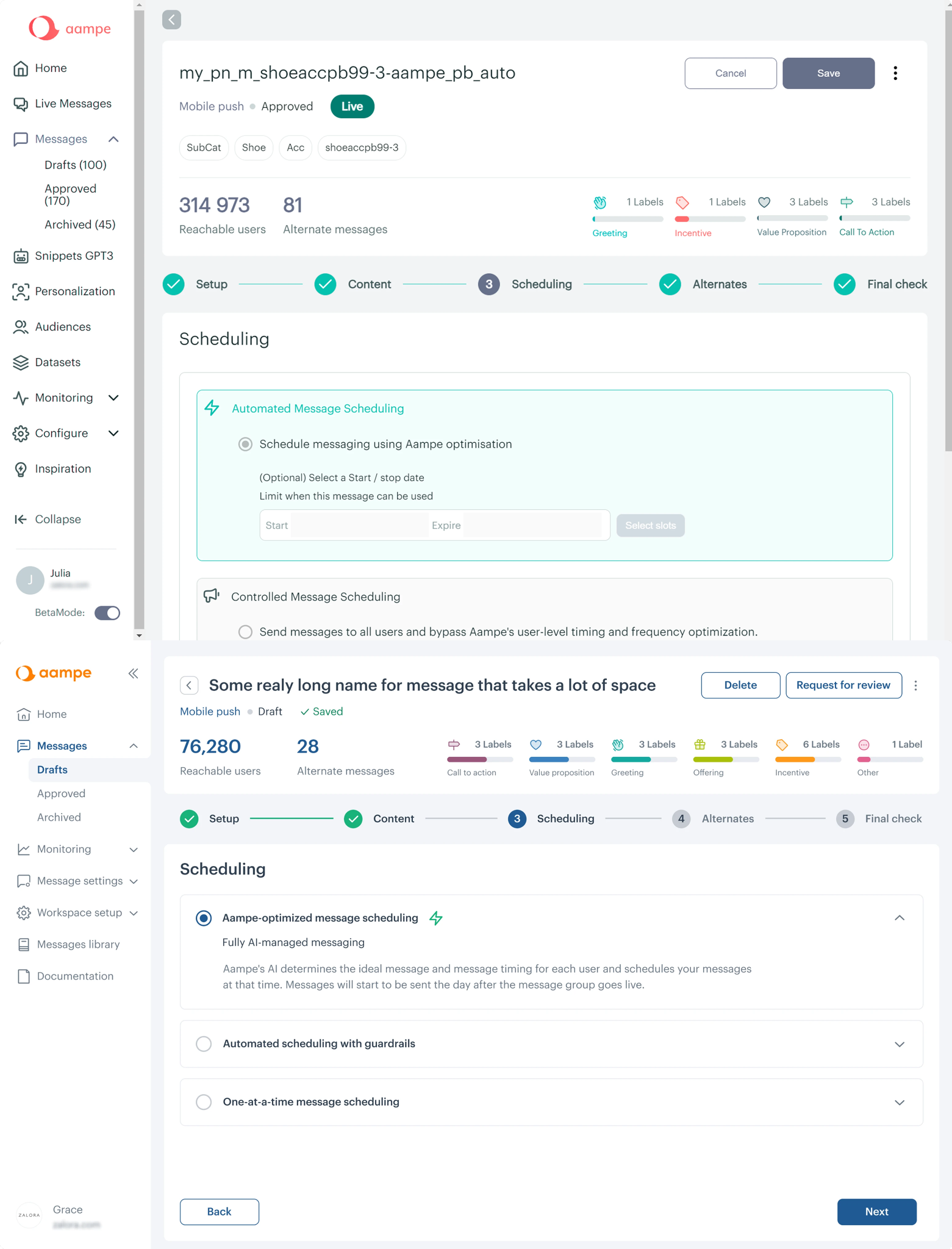This screenshot has width=952, height=1249.
Task: Expand Monitoring chevron in lower sidebar
Action: [x=134, y=850]
